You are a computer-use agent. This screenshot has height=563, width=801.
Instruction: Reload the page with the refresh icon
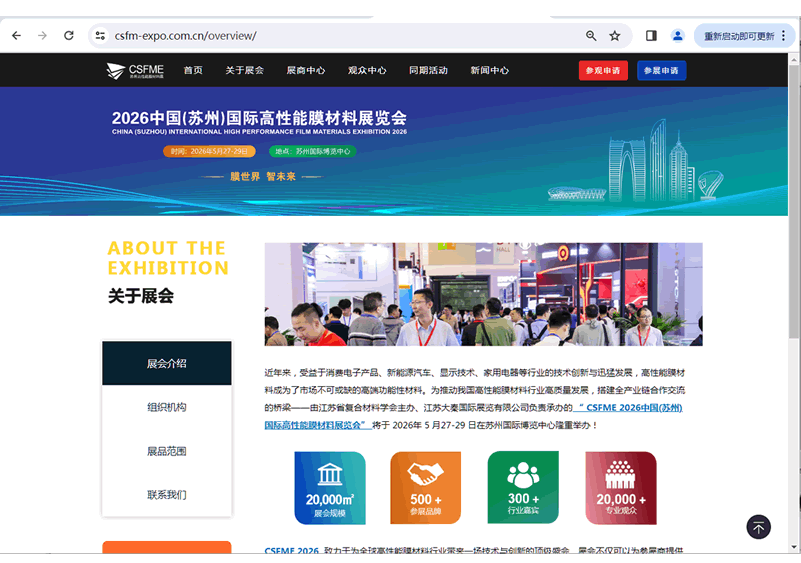[69, 36]
